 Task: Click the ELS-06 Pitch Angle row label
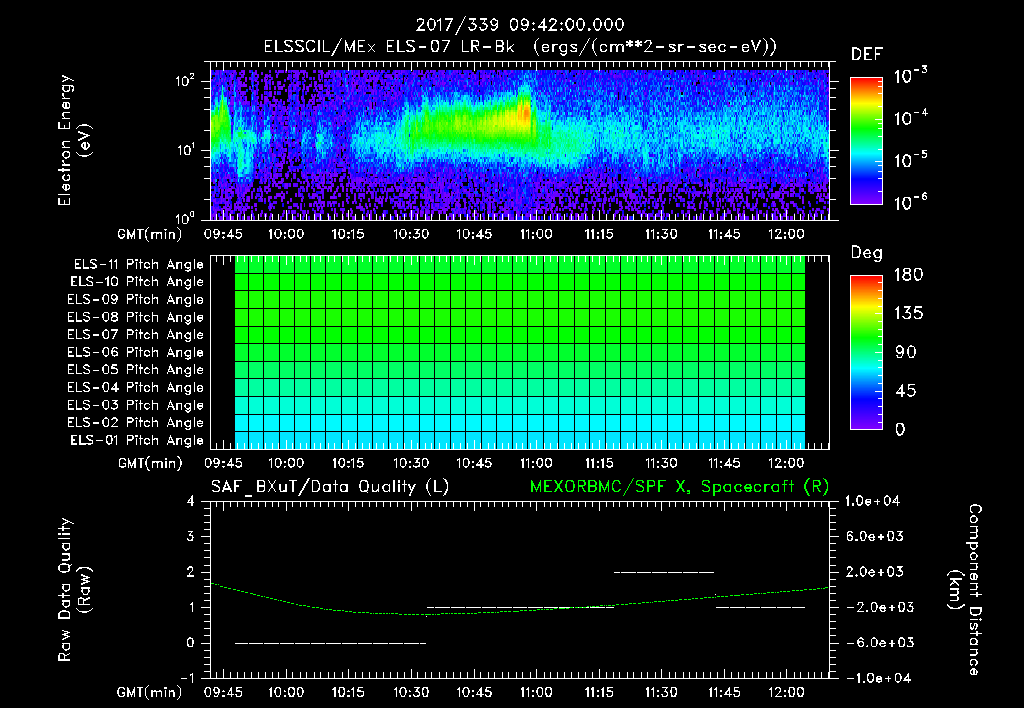(136, 353)
